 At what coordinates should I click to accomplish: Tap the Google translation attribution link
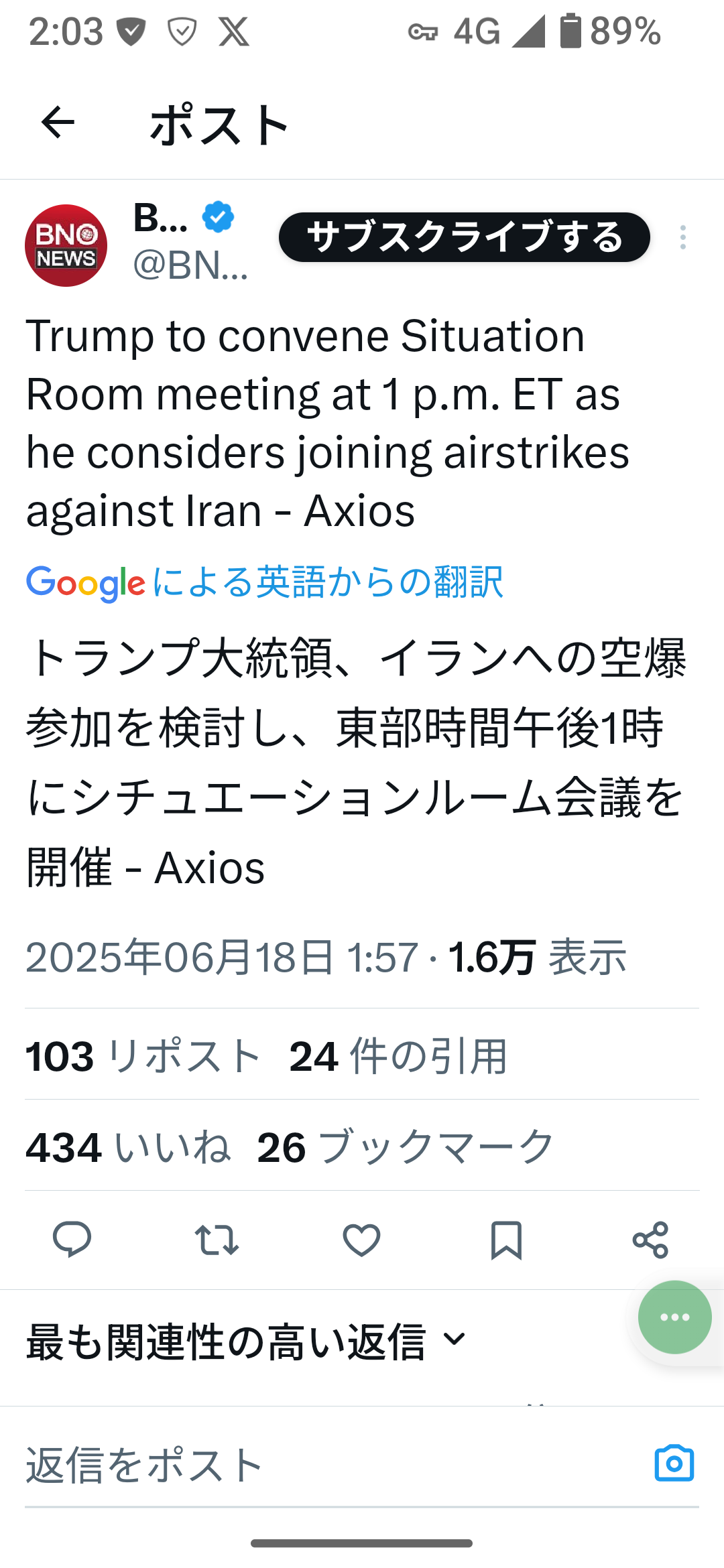tap(264, 582)
